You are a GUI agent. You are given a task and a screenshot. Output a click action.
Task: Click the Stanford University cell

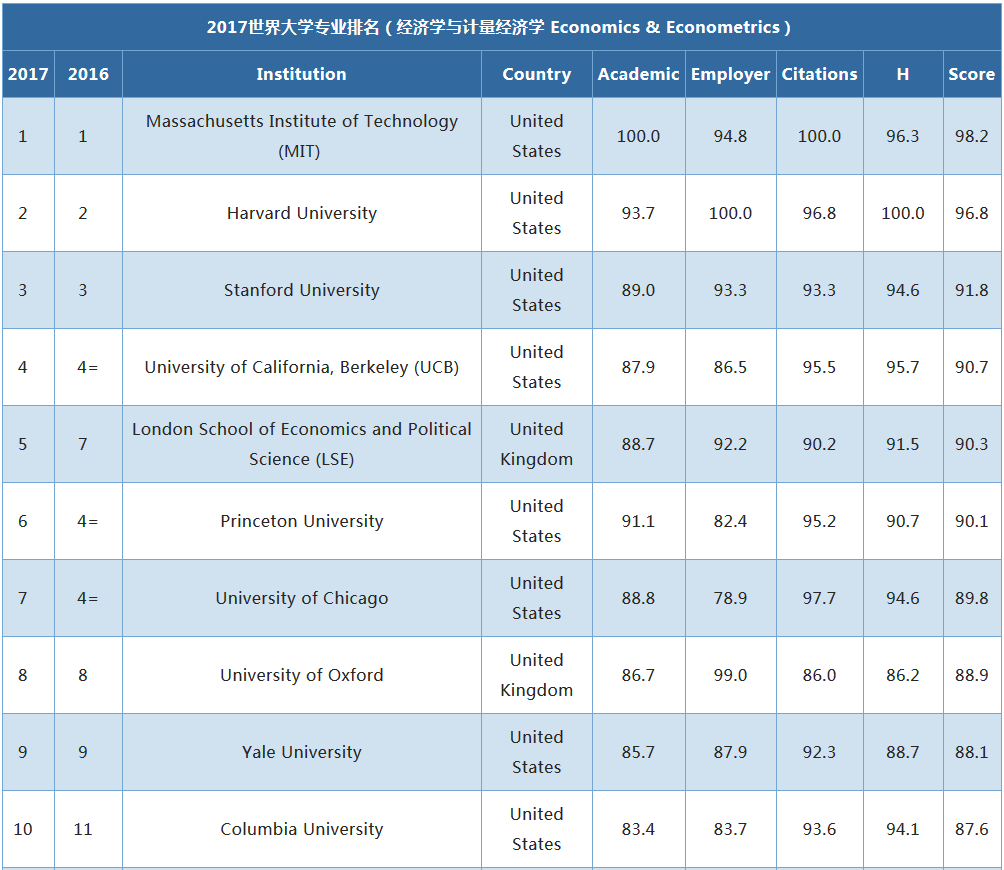pyautogui.click(x=302, y=290)
